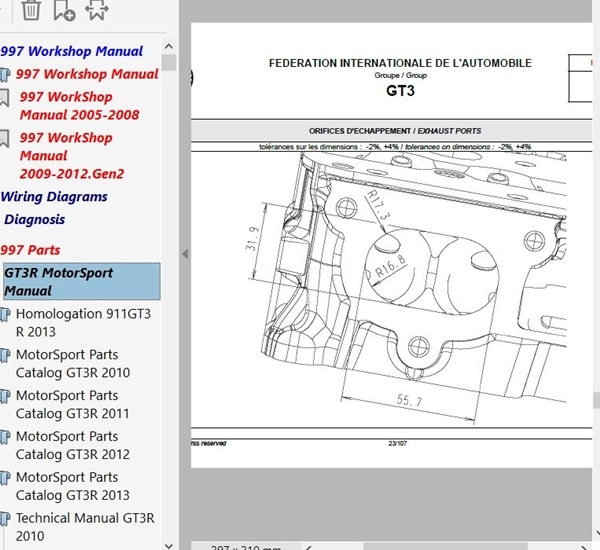Viewport: 600px width, 550px height.
Task: Open the 997 Parts bookmark
Action: click(x=30, y=250)
